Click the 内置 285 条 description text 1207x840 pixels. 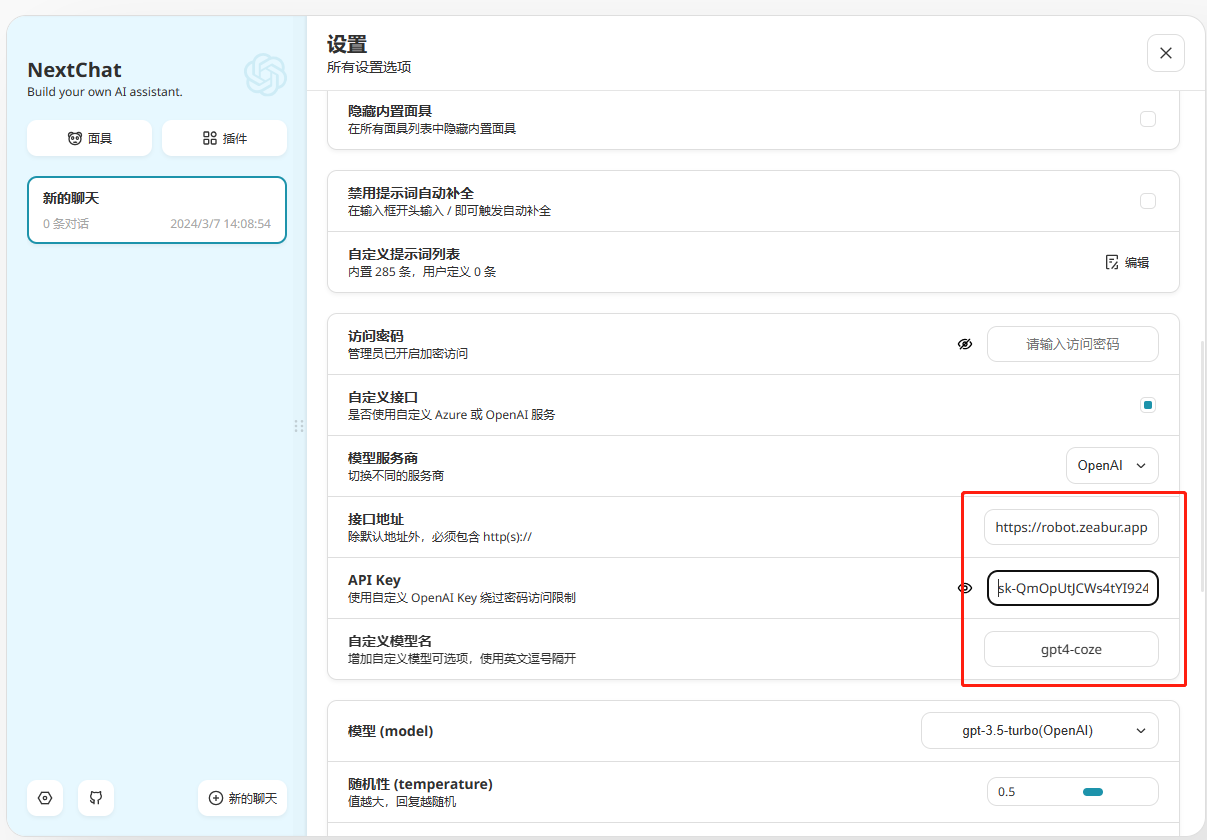coord(422,271)
